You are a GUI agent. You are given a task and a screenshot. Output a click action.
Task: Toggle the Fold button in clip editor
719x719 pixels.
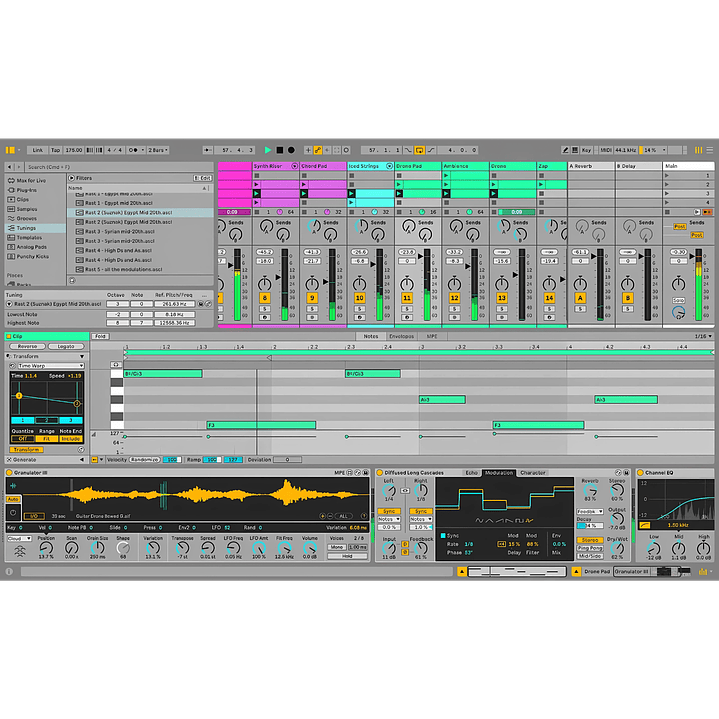click(100, 336)
